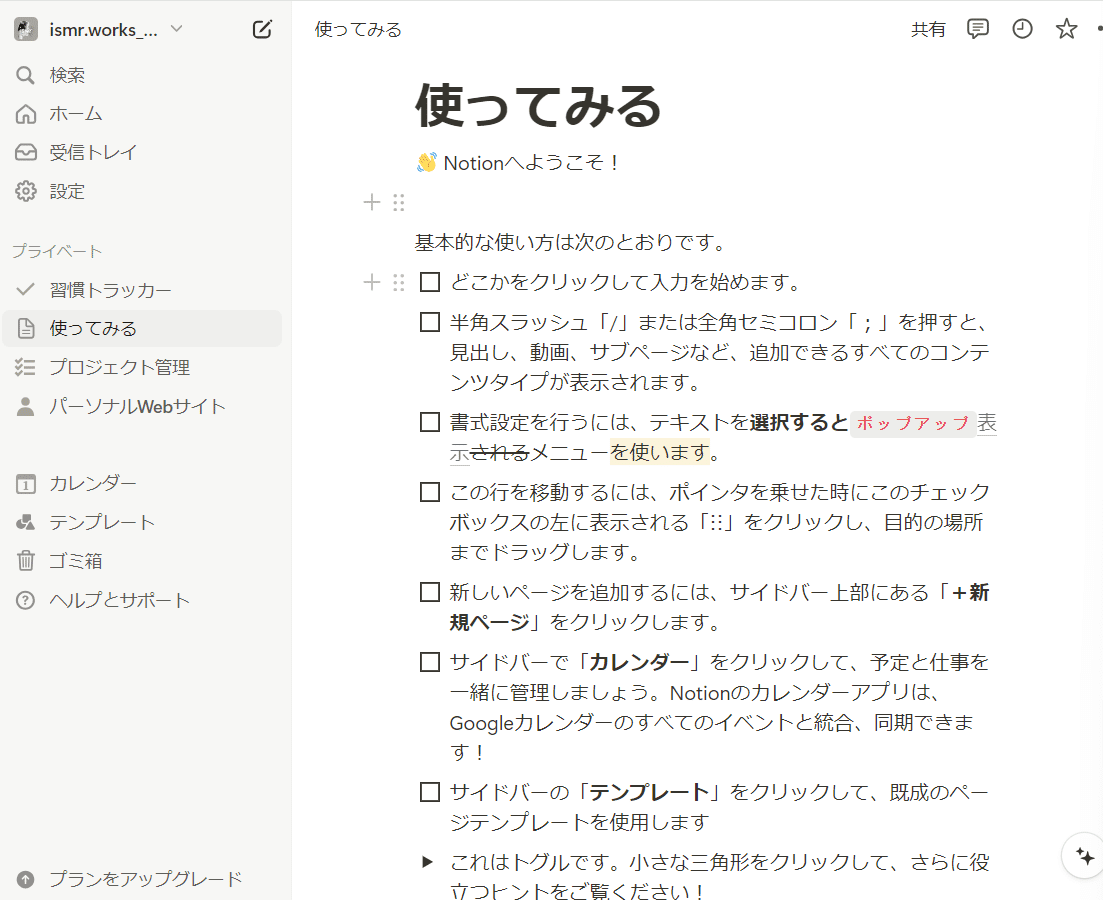Open カレンダー in the sidebar
Screen dimensions: 1103x900
click(x=141, y=483)
